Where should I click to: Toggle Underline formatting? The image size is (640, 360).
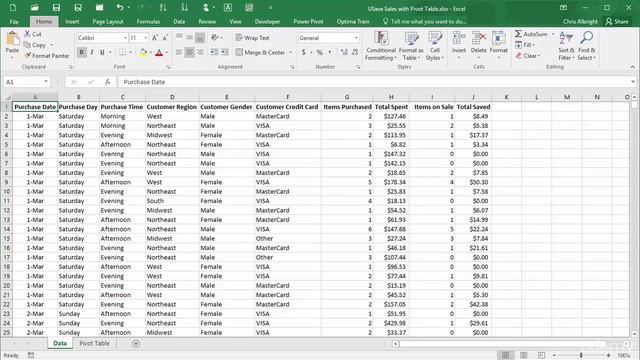coord(102,52)
